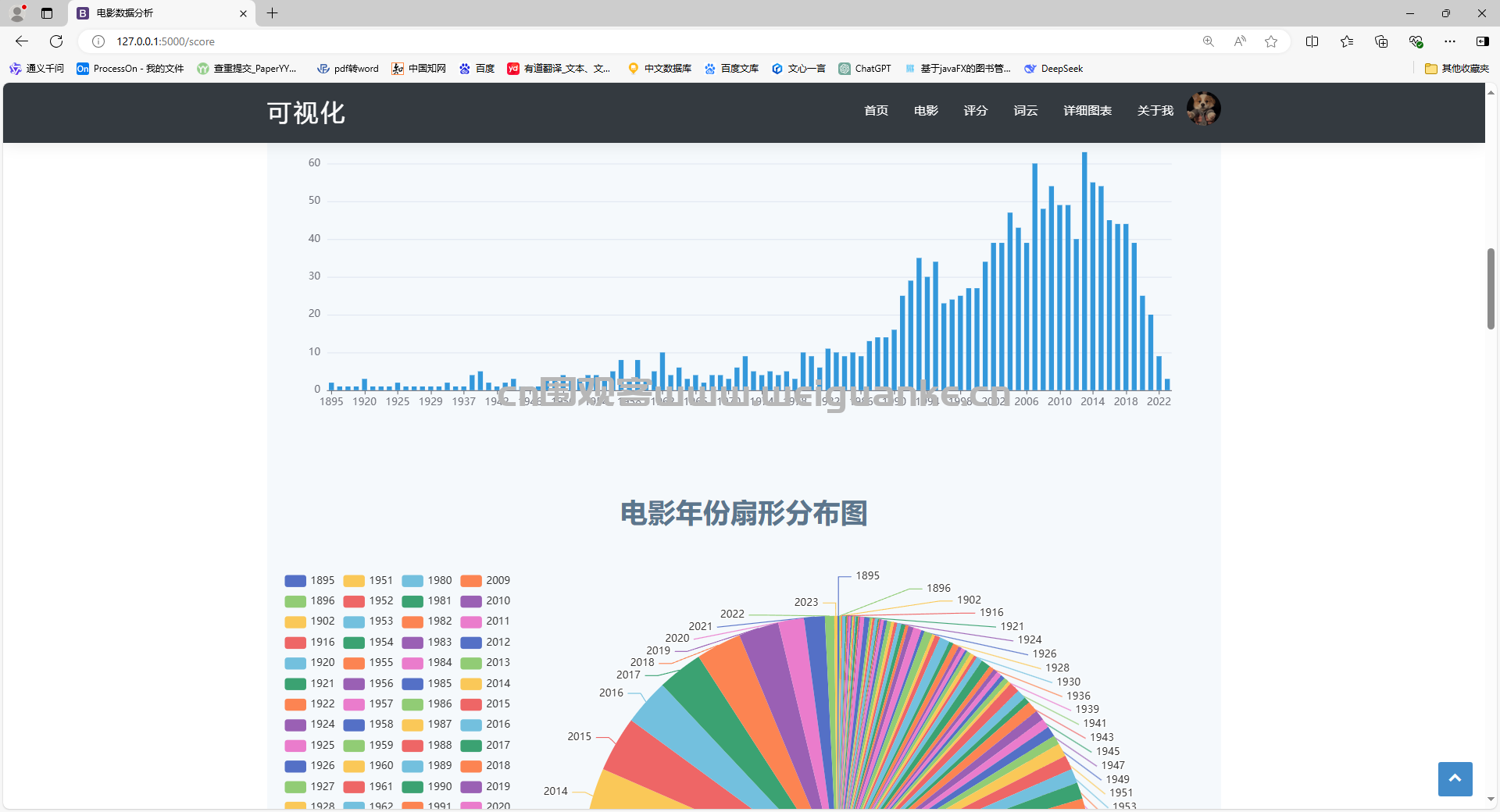
Task: Open the 词云 navigation item
Action: [x=1026, y=111]
